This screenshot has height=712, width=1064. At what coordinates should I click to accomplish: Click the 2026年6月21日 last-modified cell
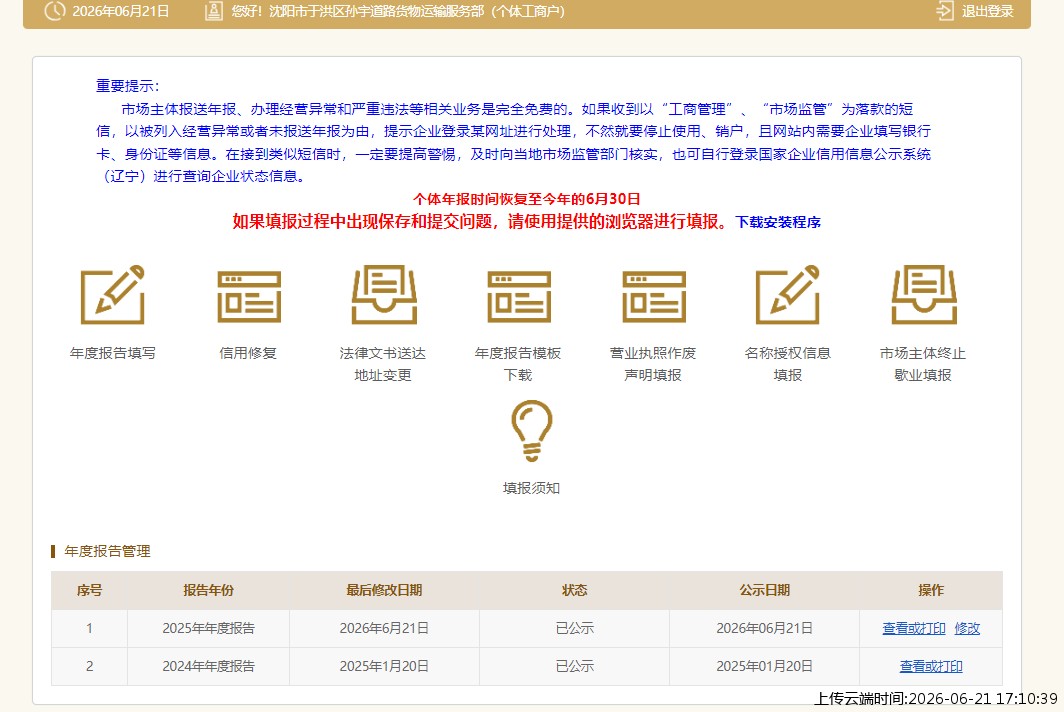pos(384,629)
